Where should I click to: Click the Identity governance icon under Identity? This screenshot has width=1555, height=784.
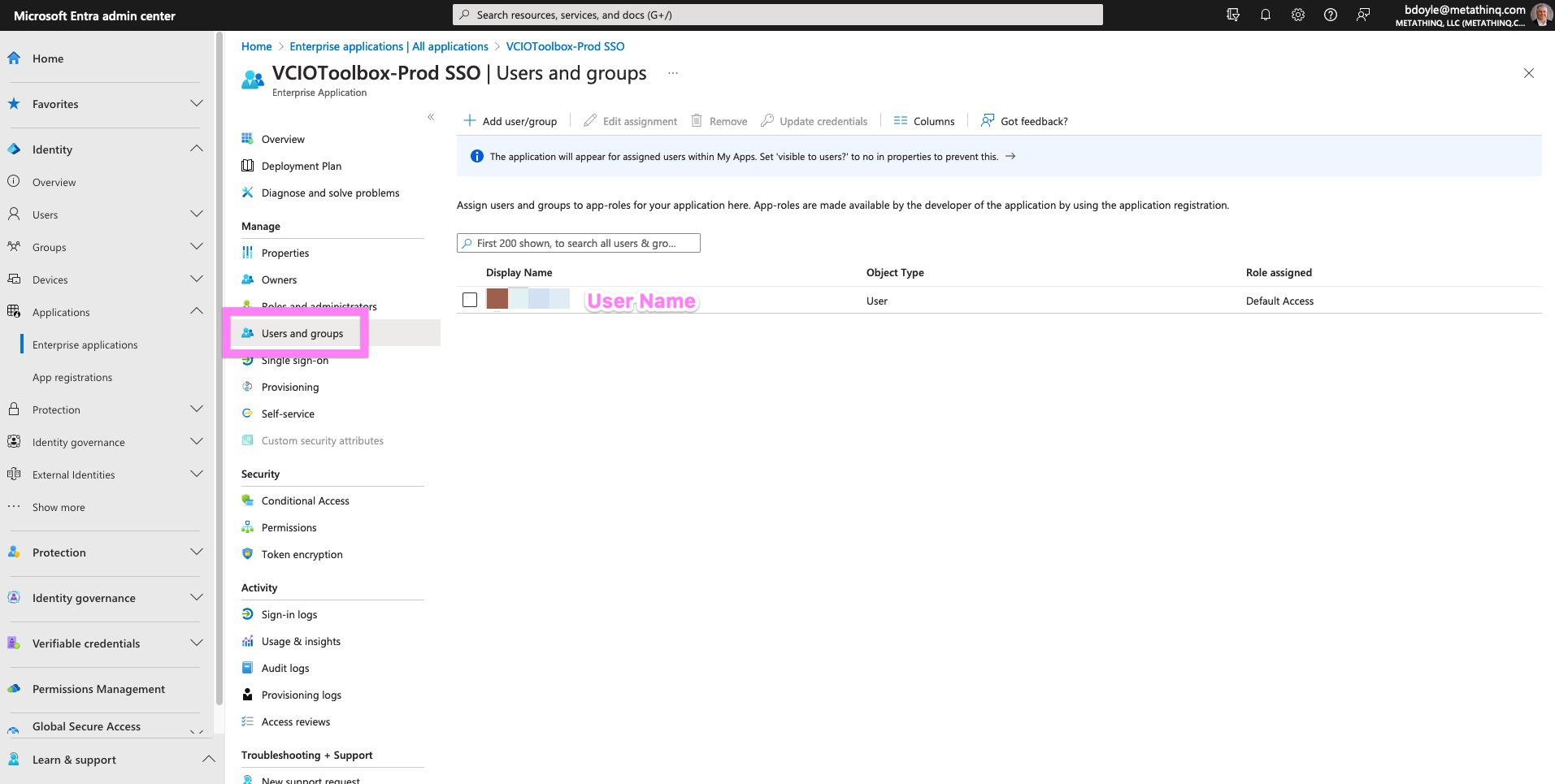(14, 441)
